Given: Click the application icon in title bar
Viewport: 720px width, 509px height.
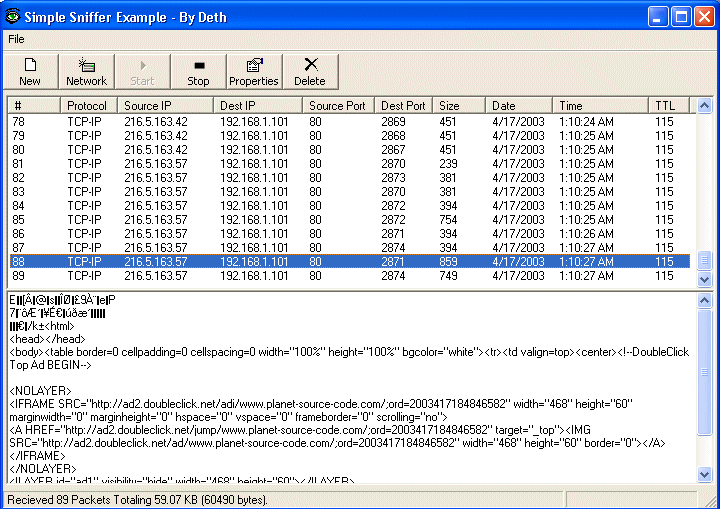Looking at the screenshot, I should (14, 16).
